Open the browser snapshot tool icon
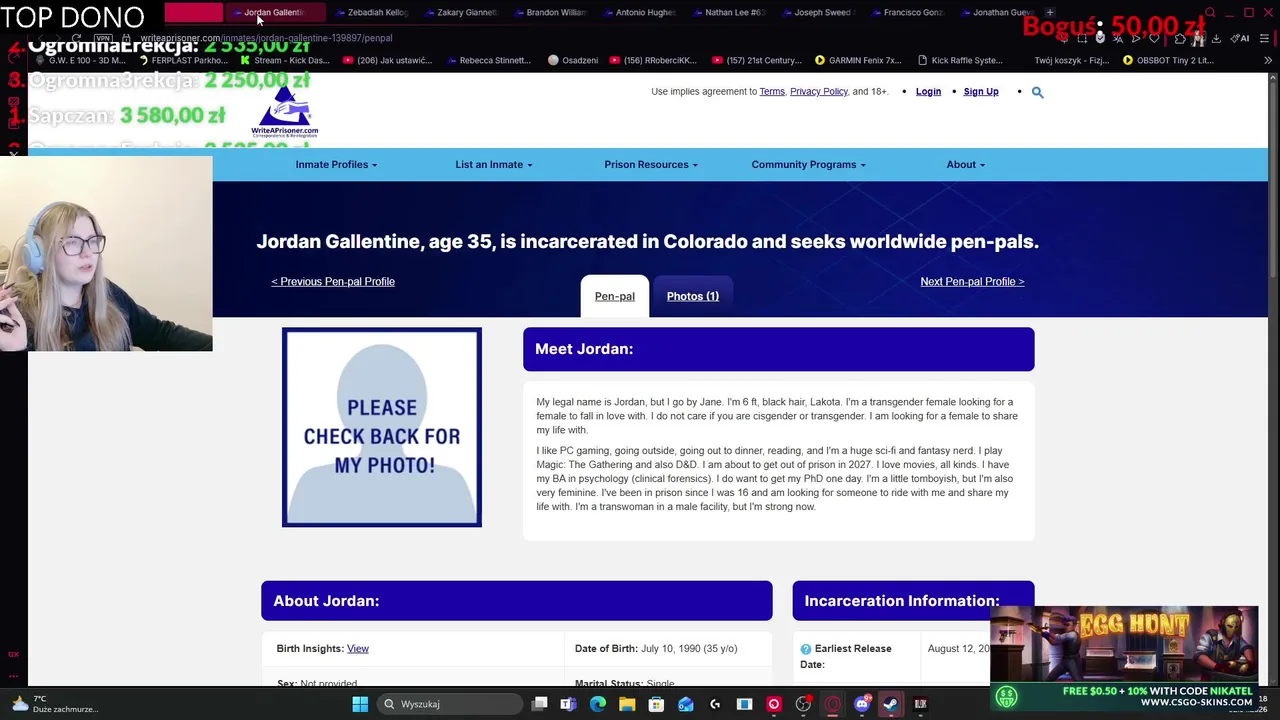This screenshot has width=1280, height=720. pos(1082,38)
